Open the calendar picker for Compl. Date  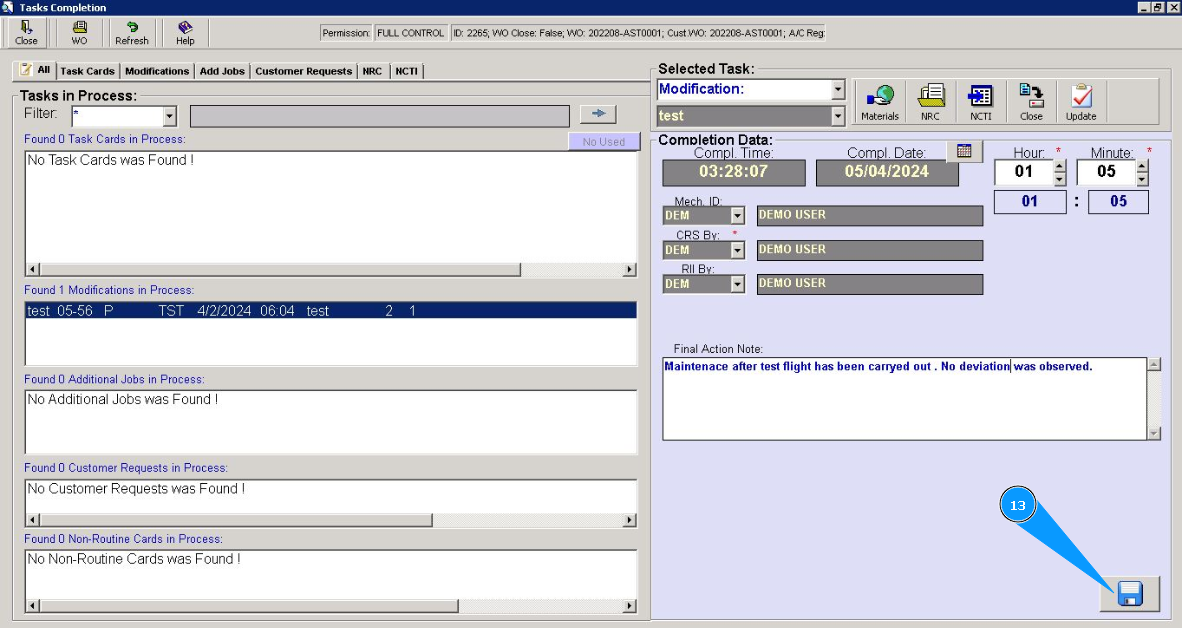tap(964, 151)
